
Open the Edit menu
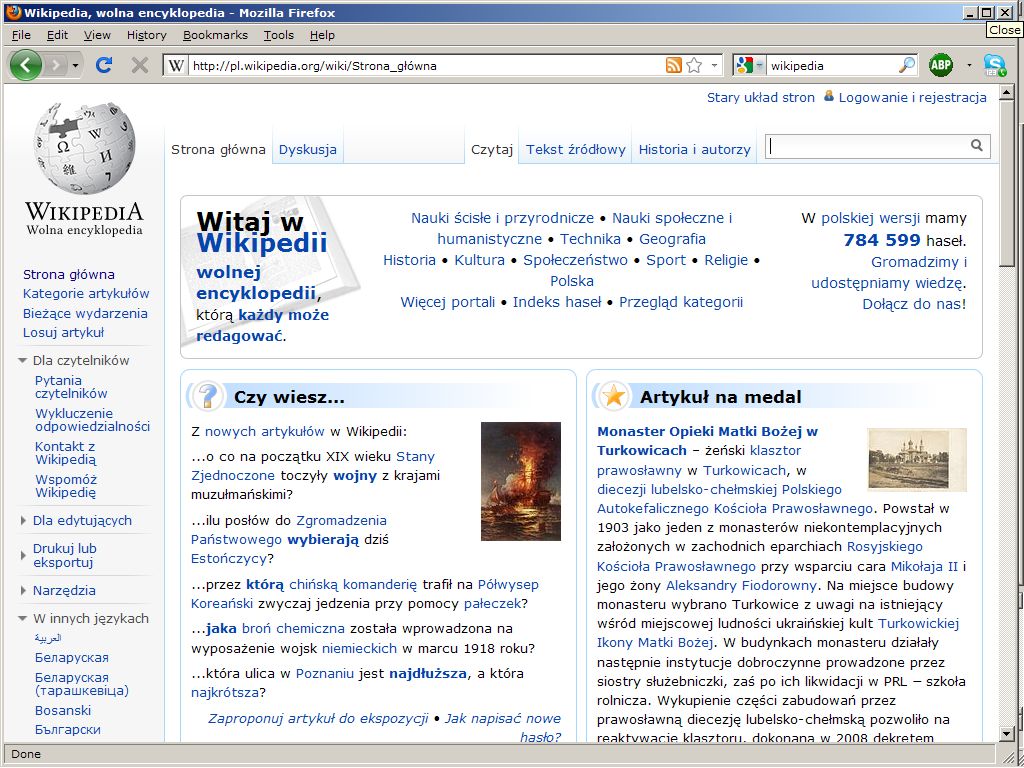(x=57, y=35)
